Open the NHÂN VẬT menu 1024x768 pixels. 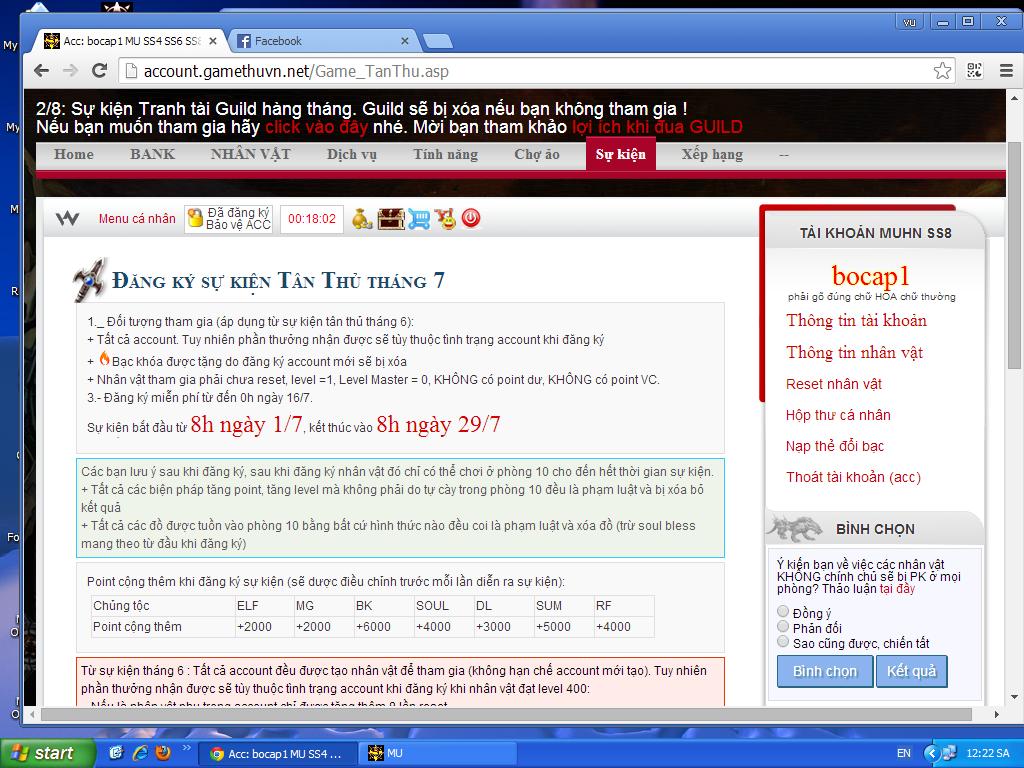251,155
